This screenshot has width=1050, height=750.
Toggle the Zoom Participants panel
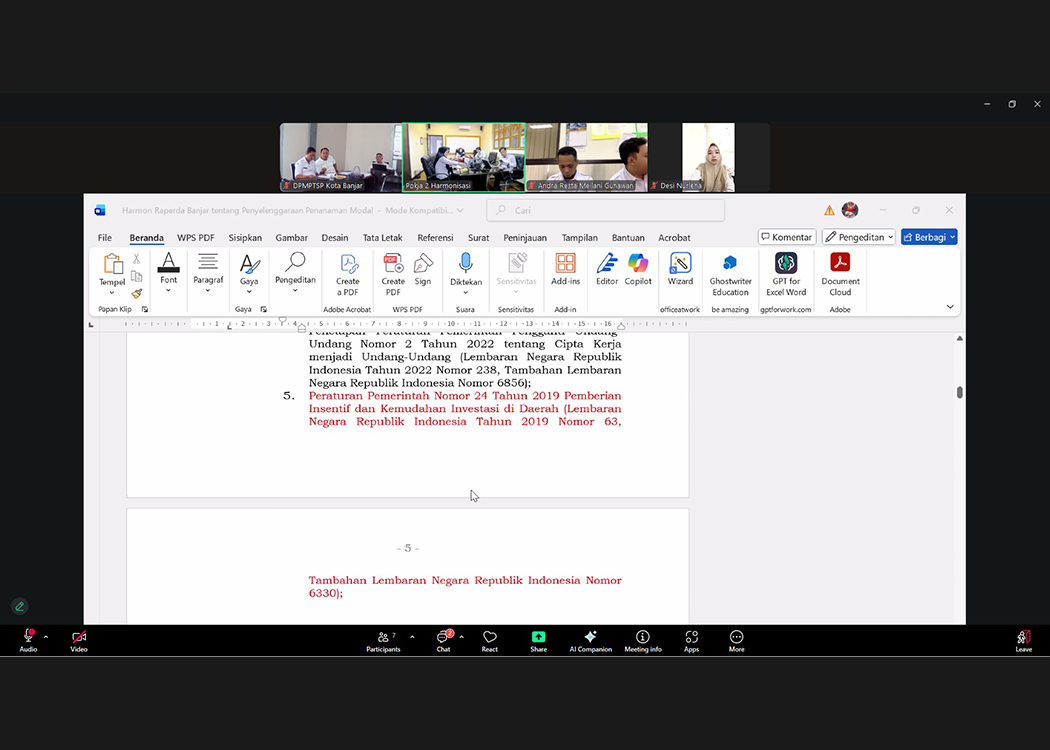point(383,640)
